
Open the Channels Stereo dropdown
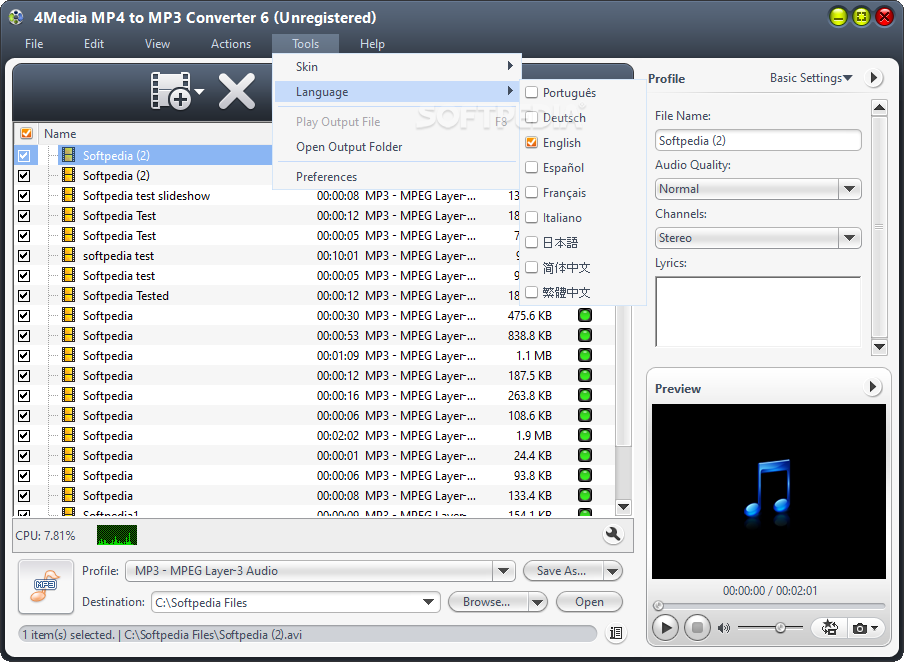tap(849, 238)
